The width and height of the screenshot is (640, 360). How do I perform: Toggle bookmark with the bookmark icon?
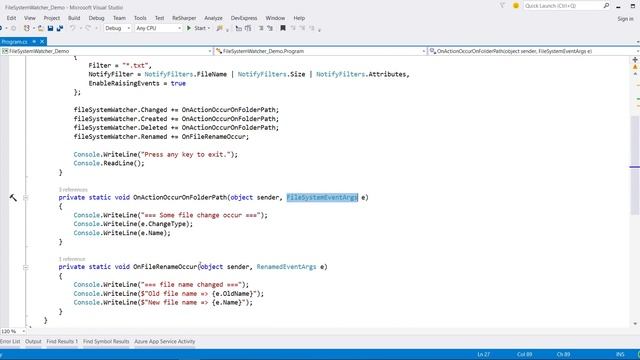pyautogui.click(x=283, y=28)
